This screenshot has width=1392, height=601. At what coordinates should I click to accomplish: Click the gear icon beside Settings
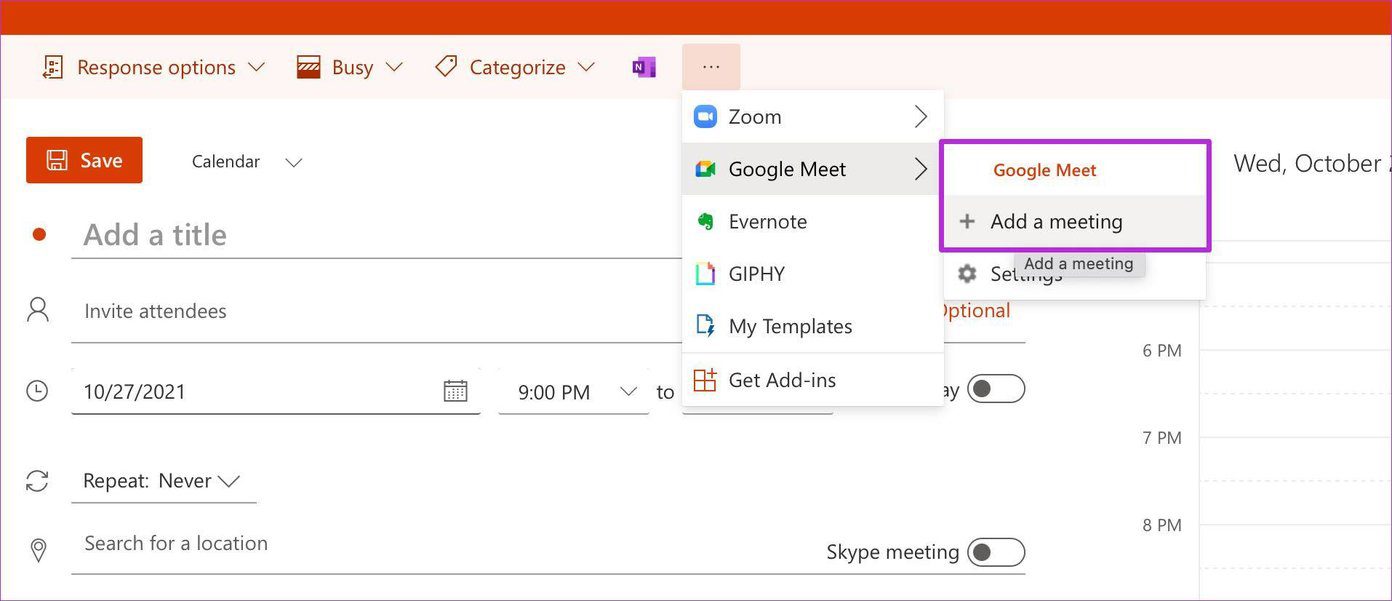[x=967, y=274]
